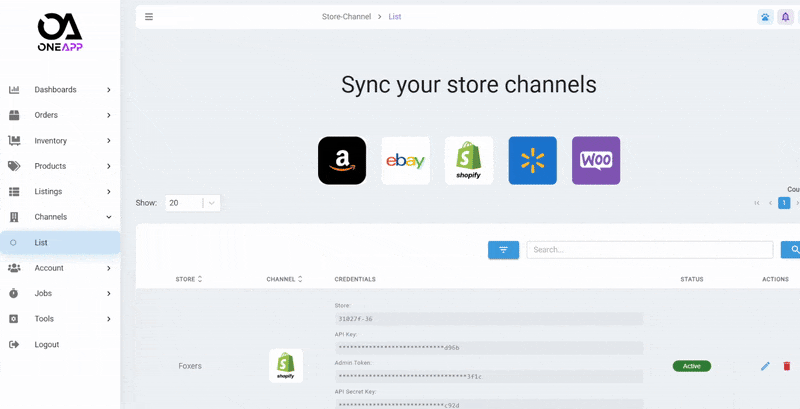Screen dimensions: 800x409
Task: Expand the Tools menu chevron
Action: [x=109, y=319]
